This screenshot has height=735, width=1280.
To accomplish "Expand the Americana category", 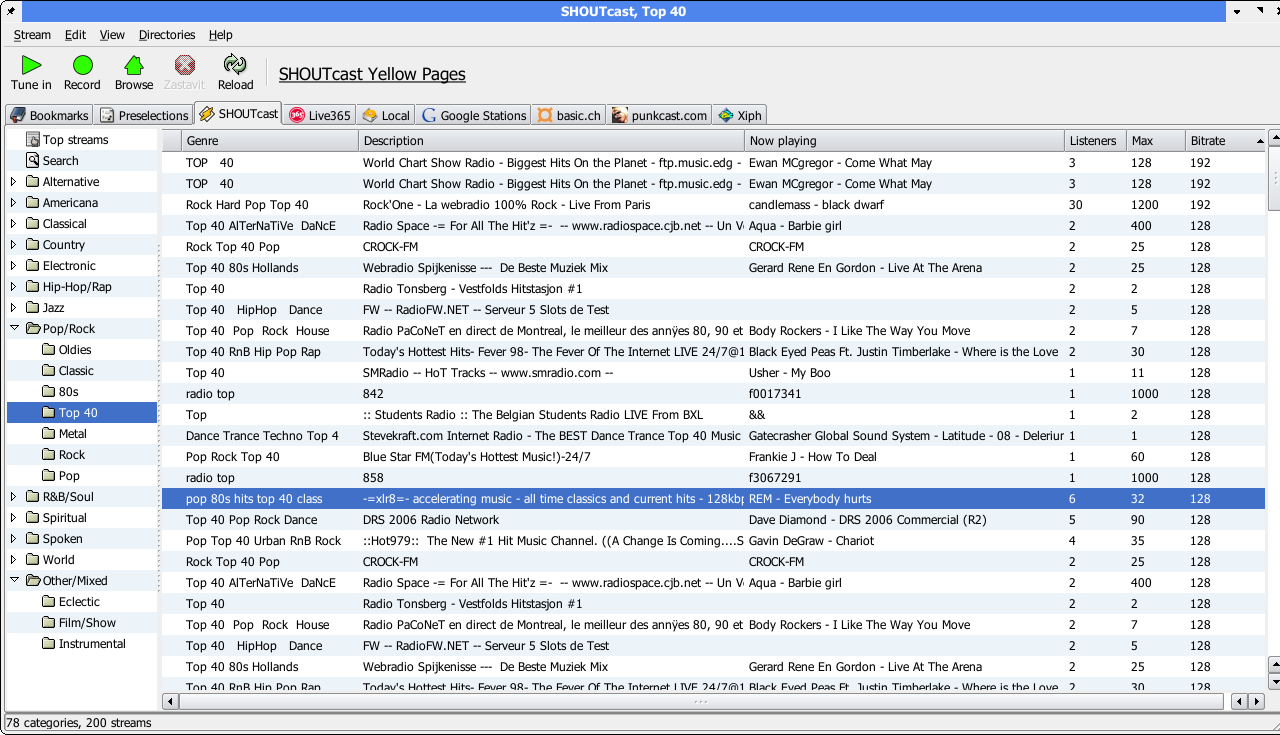I will tap(14, 203).
